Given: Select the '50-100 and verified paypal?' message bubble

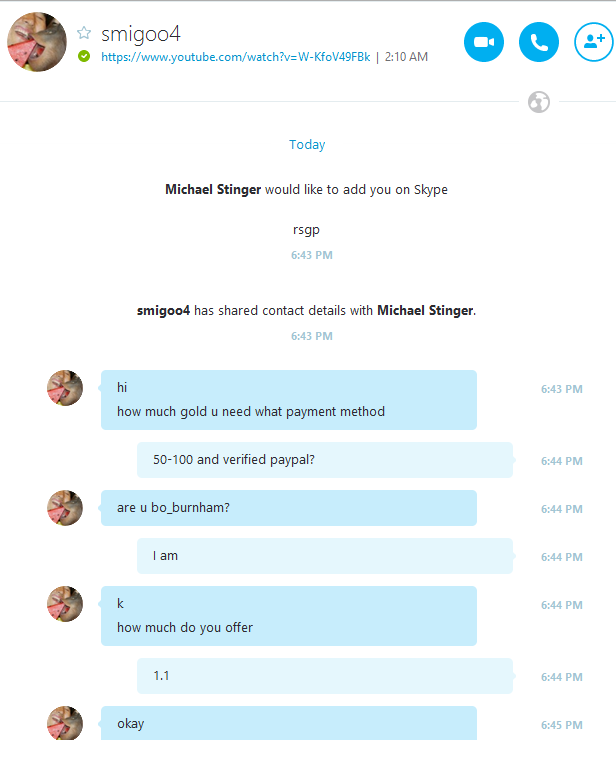Looking at the screenshot, I should 325,460.
